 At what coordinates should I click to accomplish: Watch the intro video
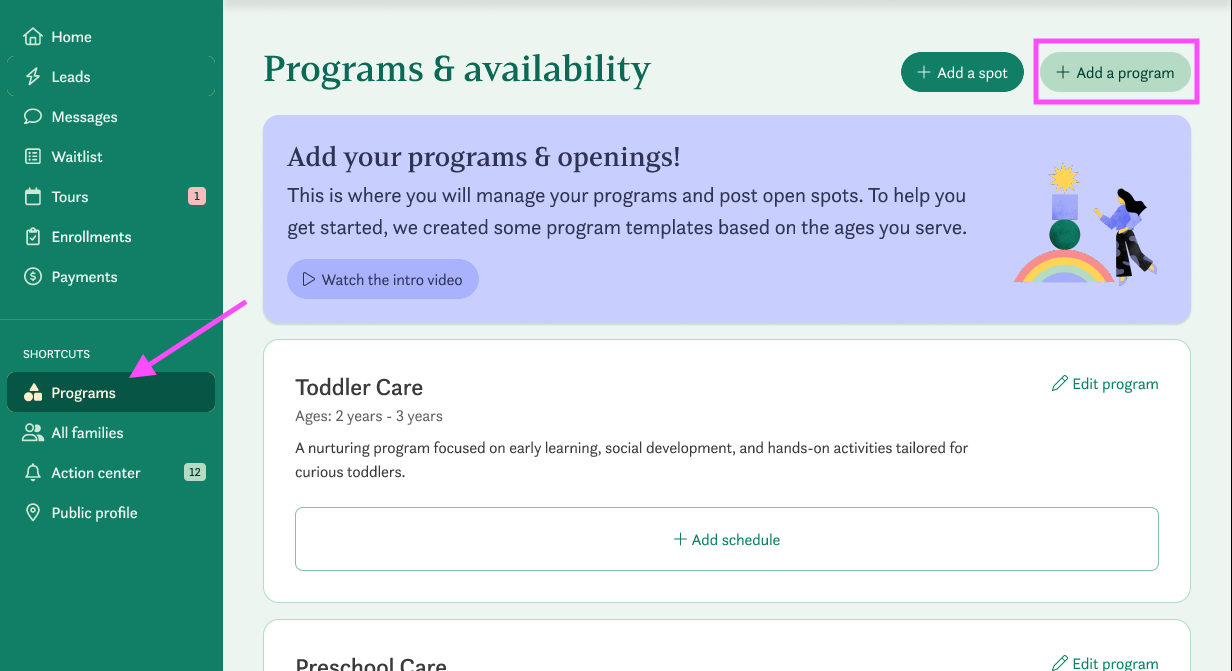point(383,280)
